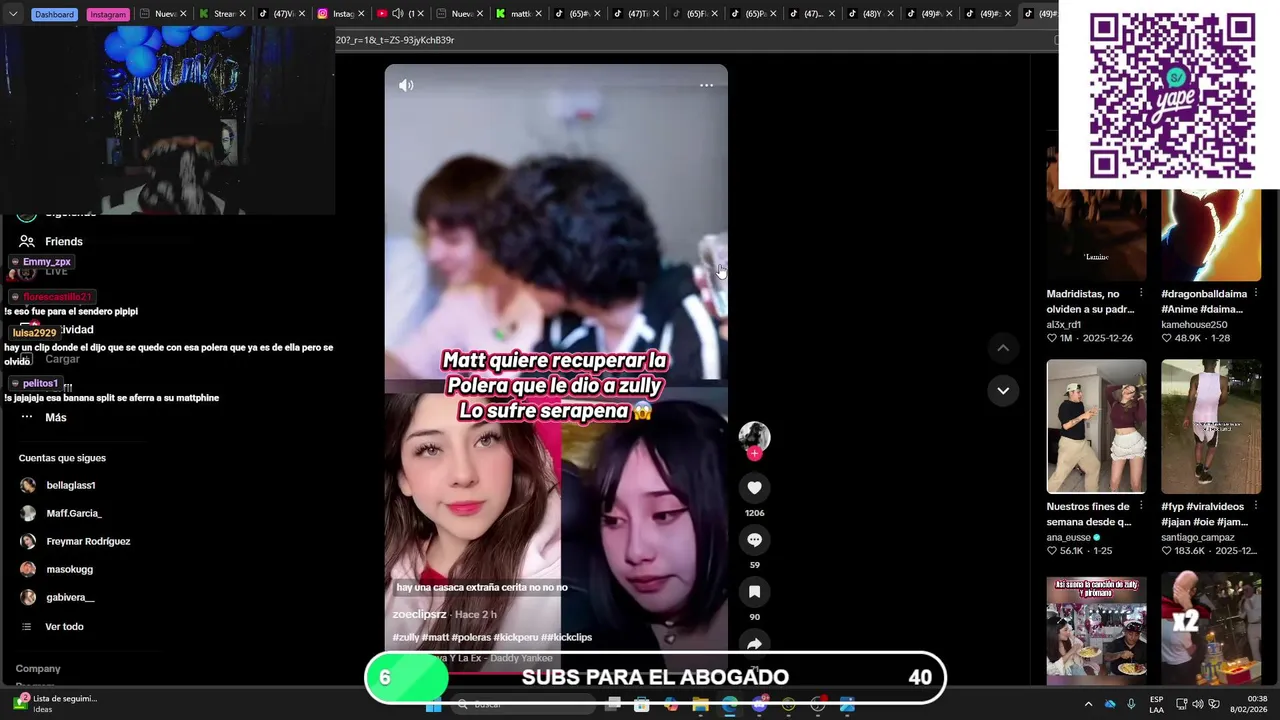Open the Más three-dot sidebar icon
This screenshot has width=1280, height=720.
(x=27, y=417)
